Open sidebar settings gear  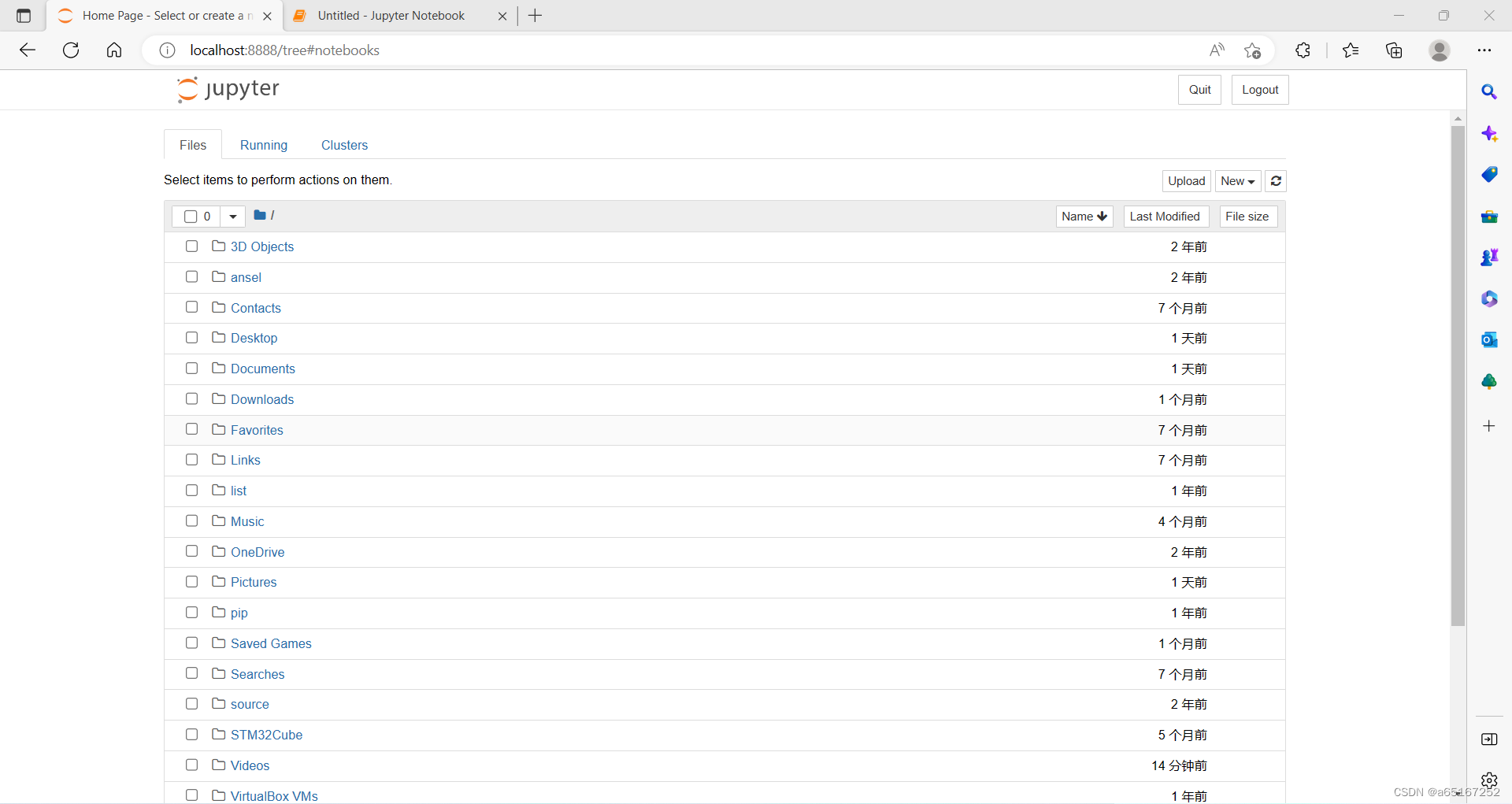pos(1489,780)
